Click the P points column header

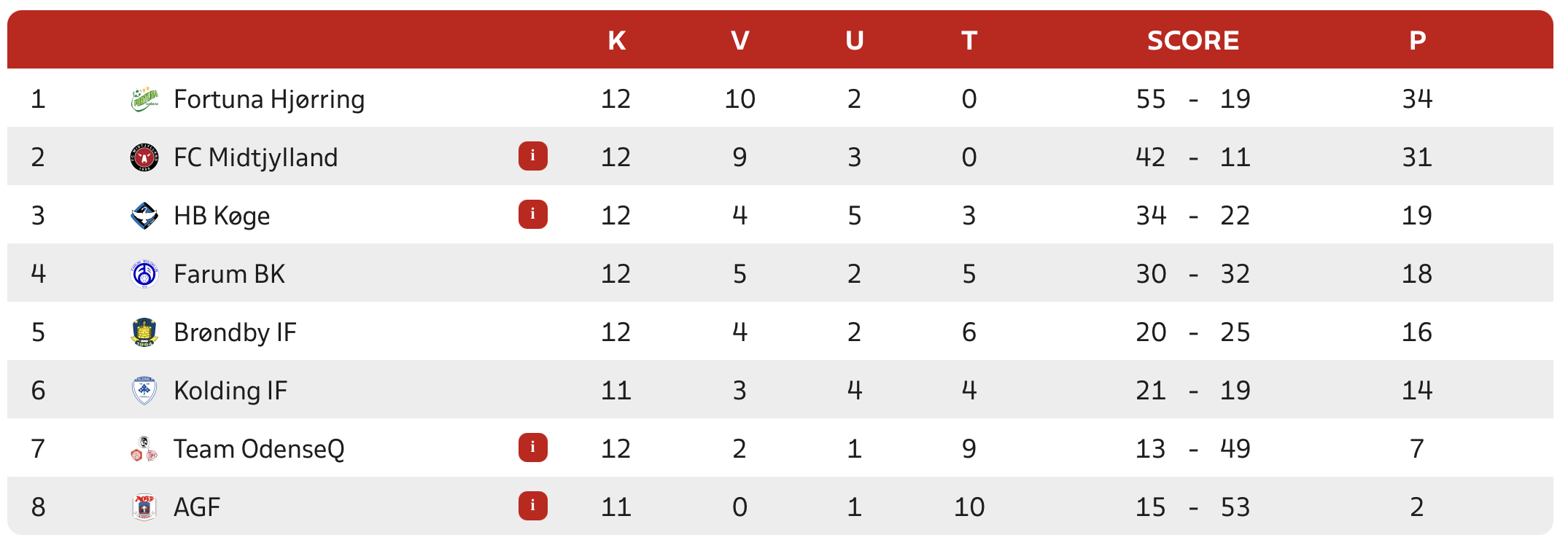pyautogui.click(x=1417, y=40)
